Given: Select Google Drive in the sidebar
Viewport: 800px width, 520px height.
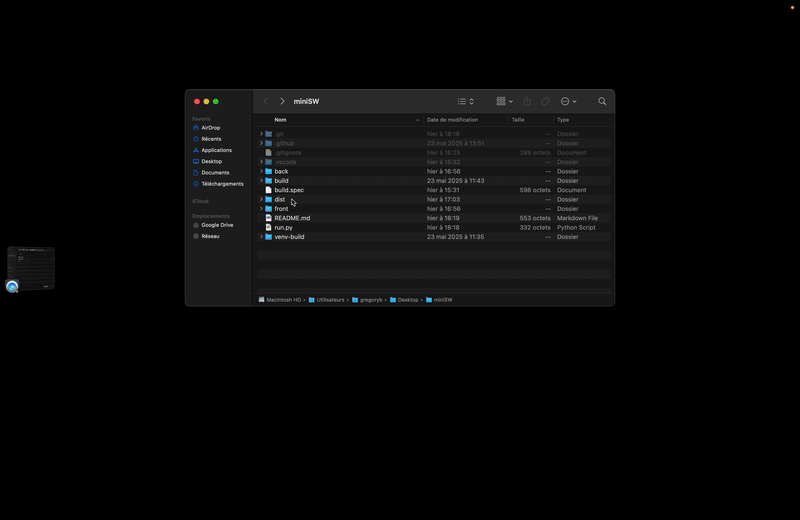Looking at the screenshot, I should (216, 225).
